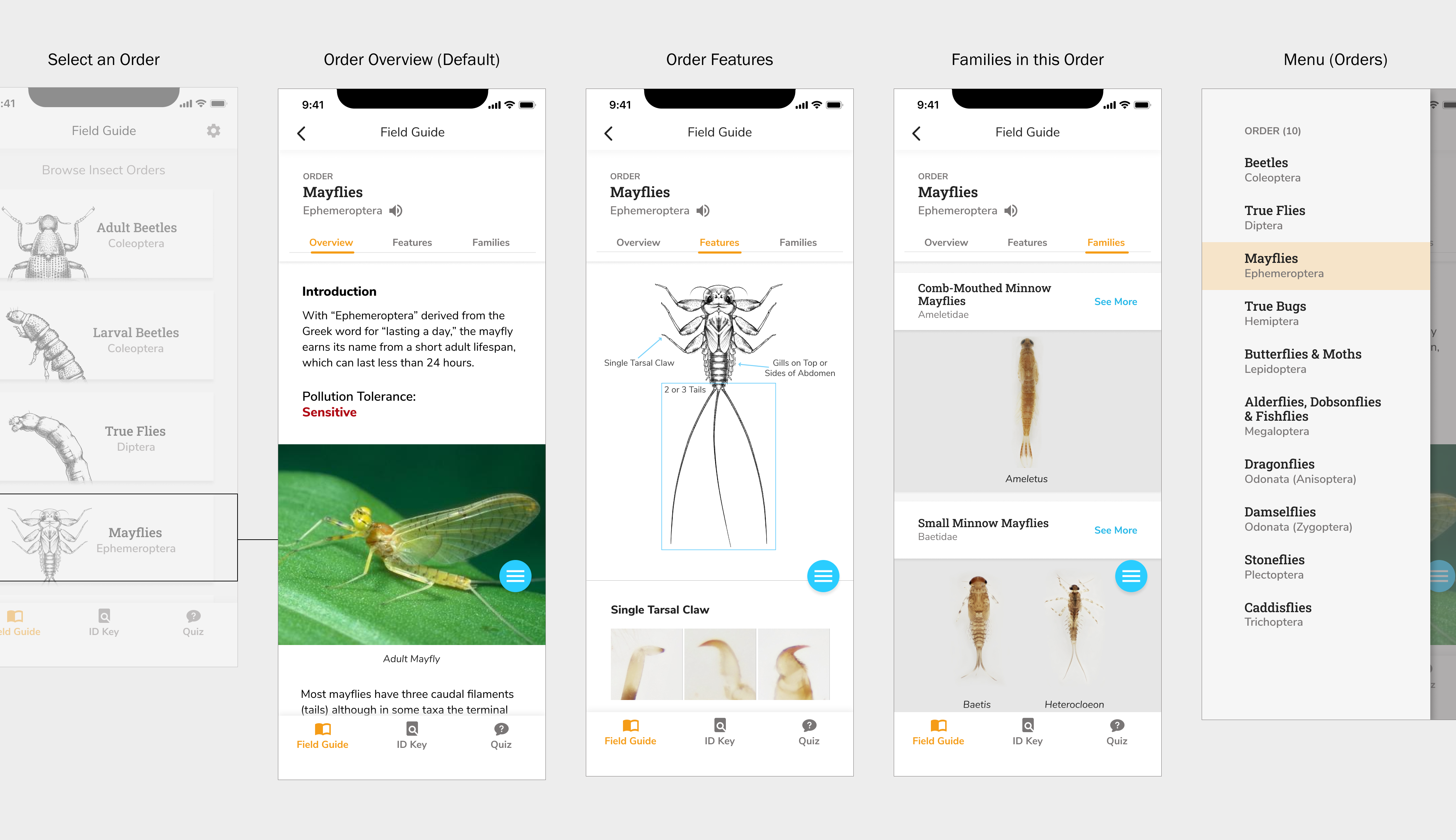
Task: Tap the first Single Tarsal Claw thumbnail
Action: pos(646,664)
